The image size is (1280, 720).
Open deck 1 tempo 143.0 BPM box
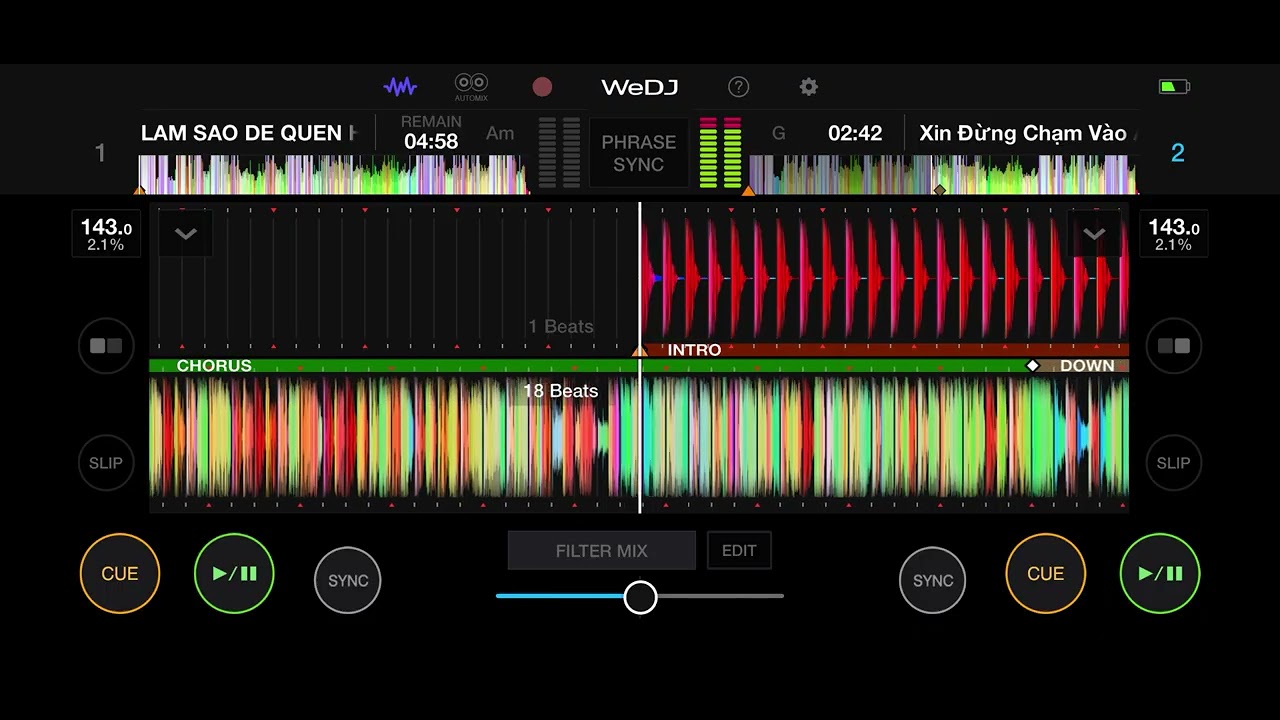[106, 234]
